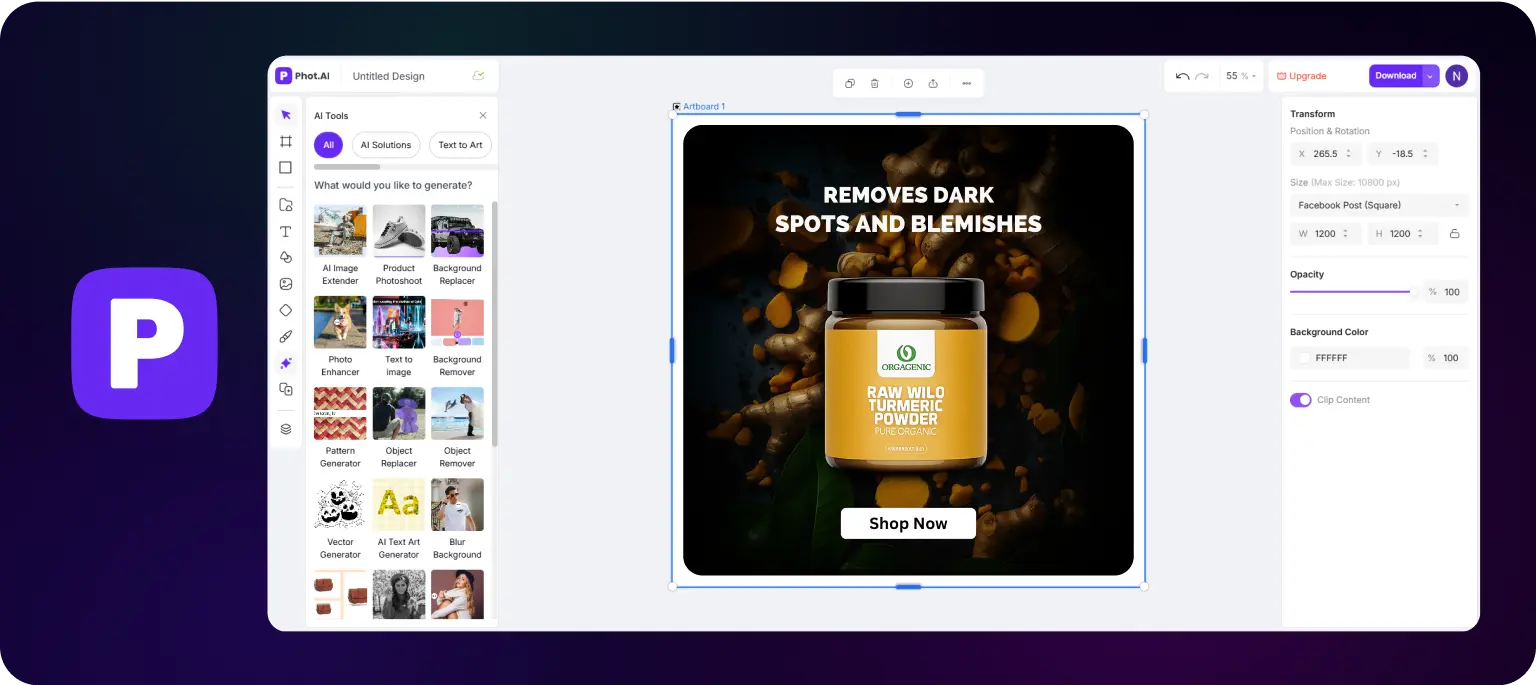Screen dimensions: 1536x685
Task: Open the Product Photoshoot tool
Action: pos(399,246)
